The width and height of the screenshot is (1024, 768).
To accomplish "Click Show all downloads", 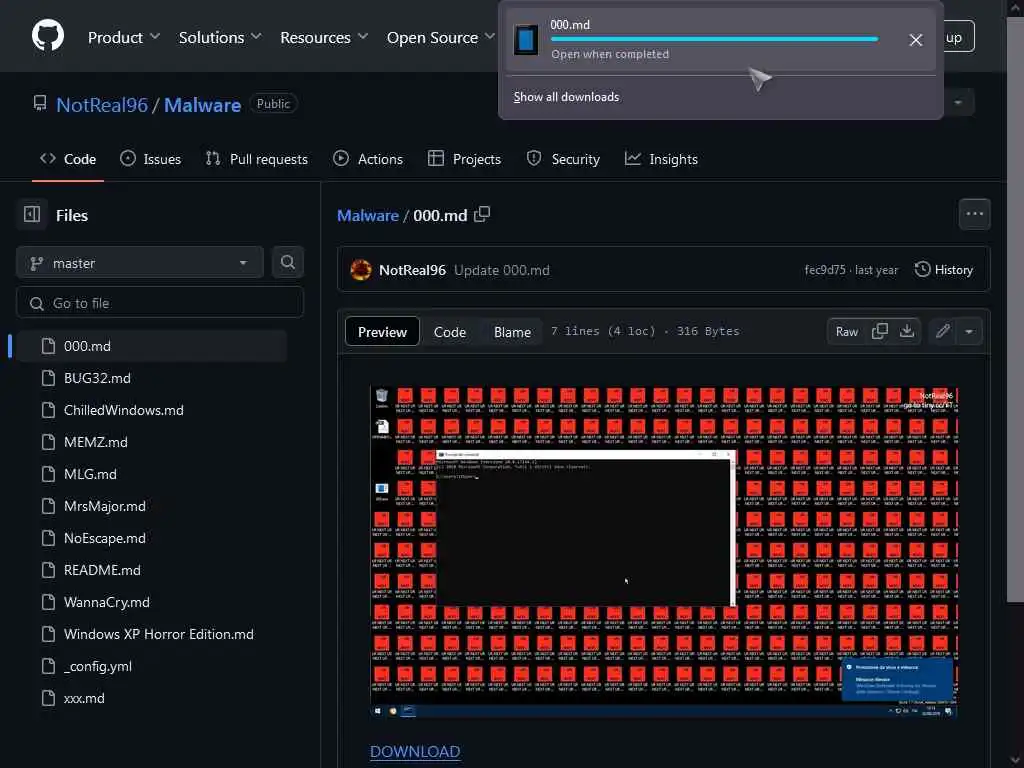I will tap(566, 97).
